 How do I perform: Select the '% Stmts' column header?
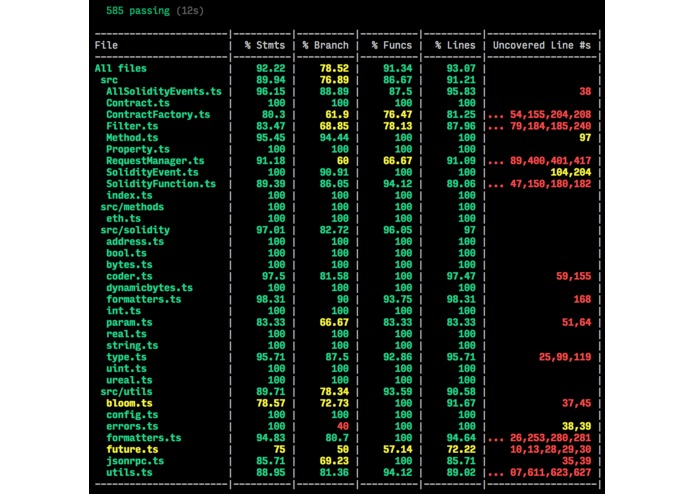265,45
